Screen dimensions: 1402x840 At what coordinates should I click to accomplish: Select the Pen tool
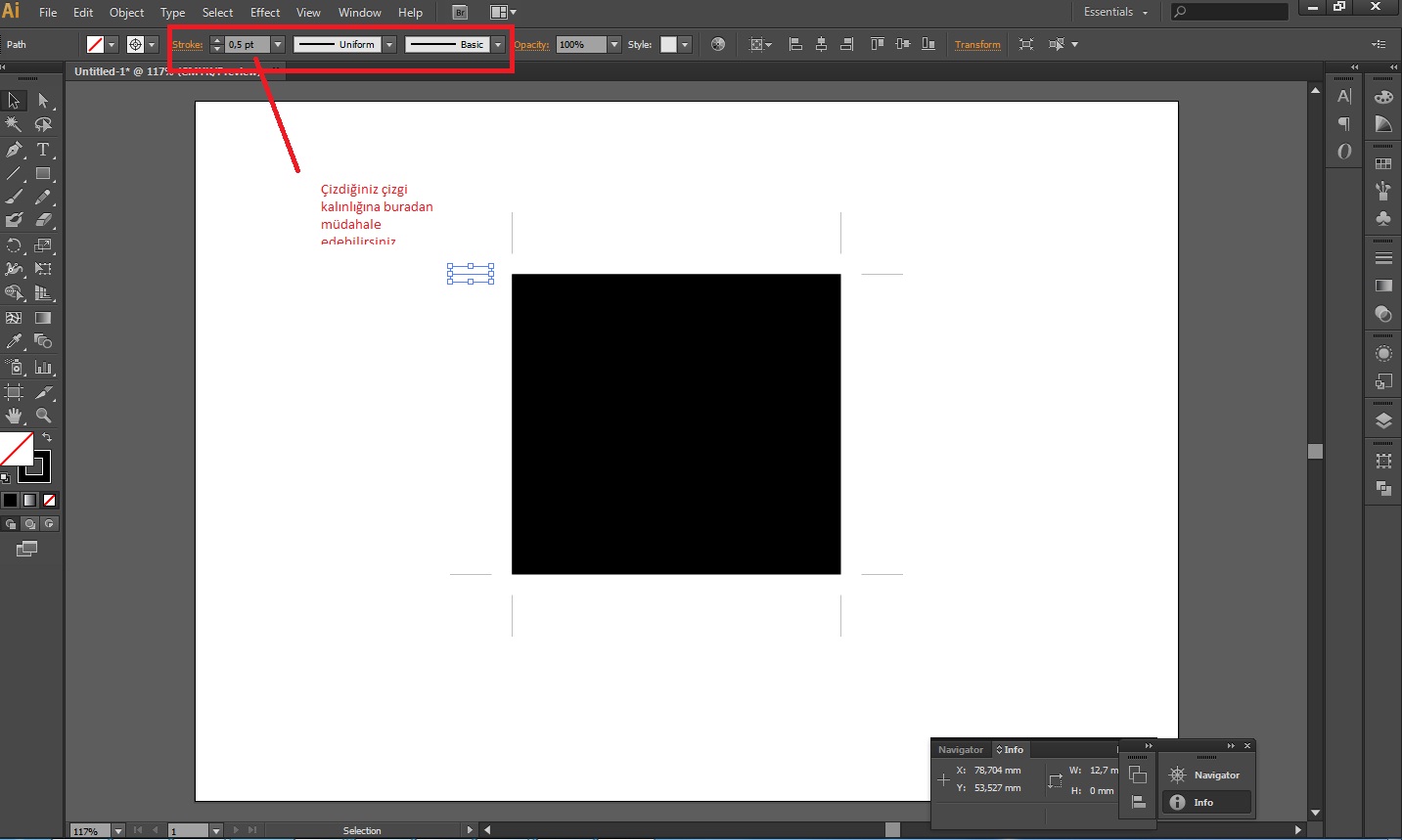coord(14,150)
